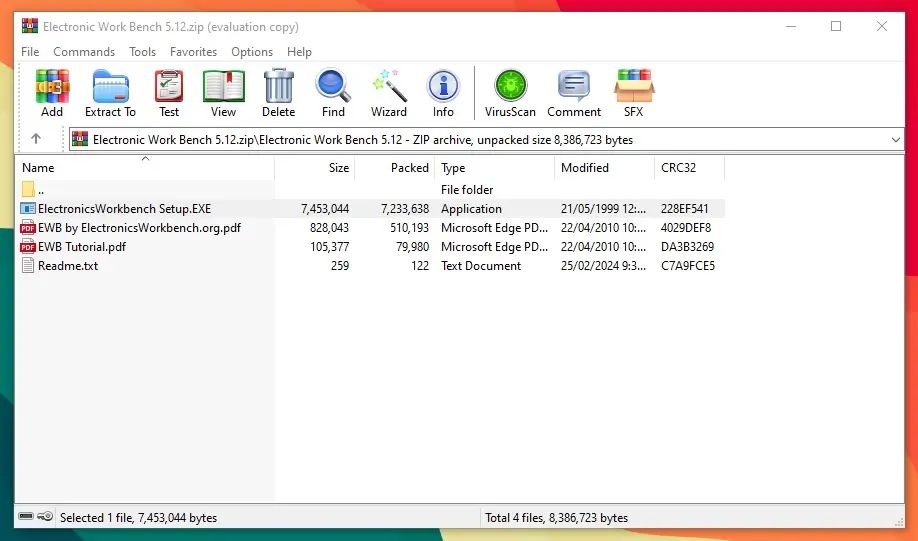
Task: Open the File menu
Action: coord(30,52)
